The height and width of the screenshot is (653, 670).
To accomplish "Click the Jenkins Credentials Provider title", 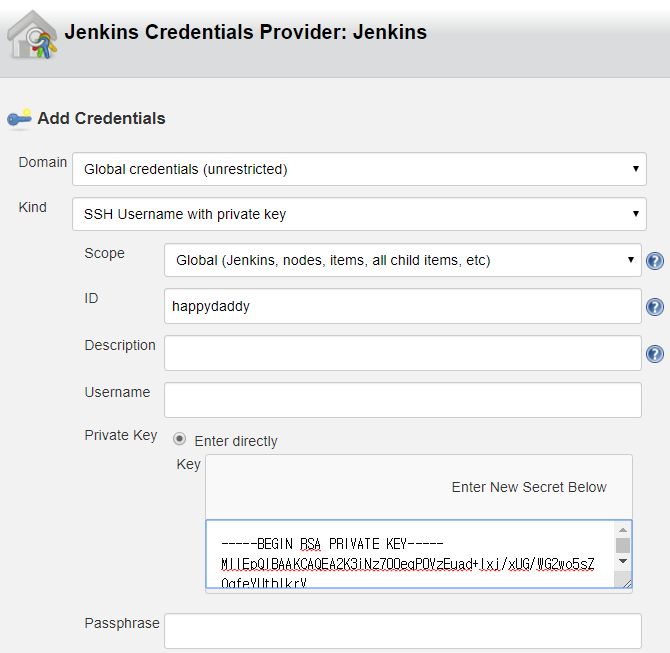I will [246, 32].
